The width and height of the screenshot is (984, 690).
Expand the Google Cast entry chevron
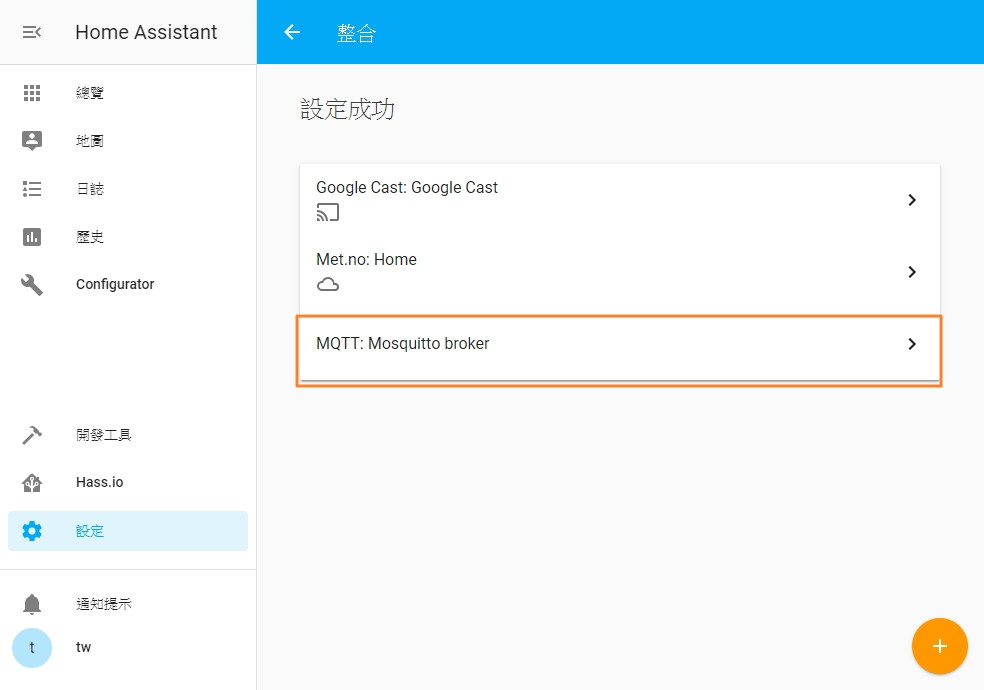(x=912, y=200)
